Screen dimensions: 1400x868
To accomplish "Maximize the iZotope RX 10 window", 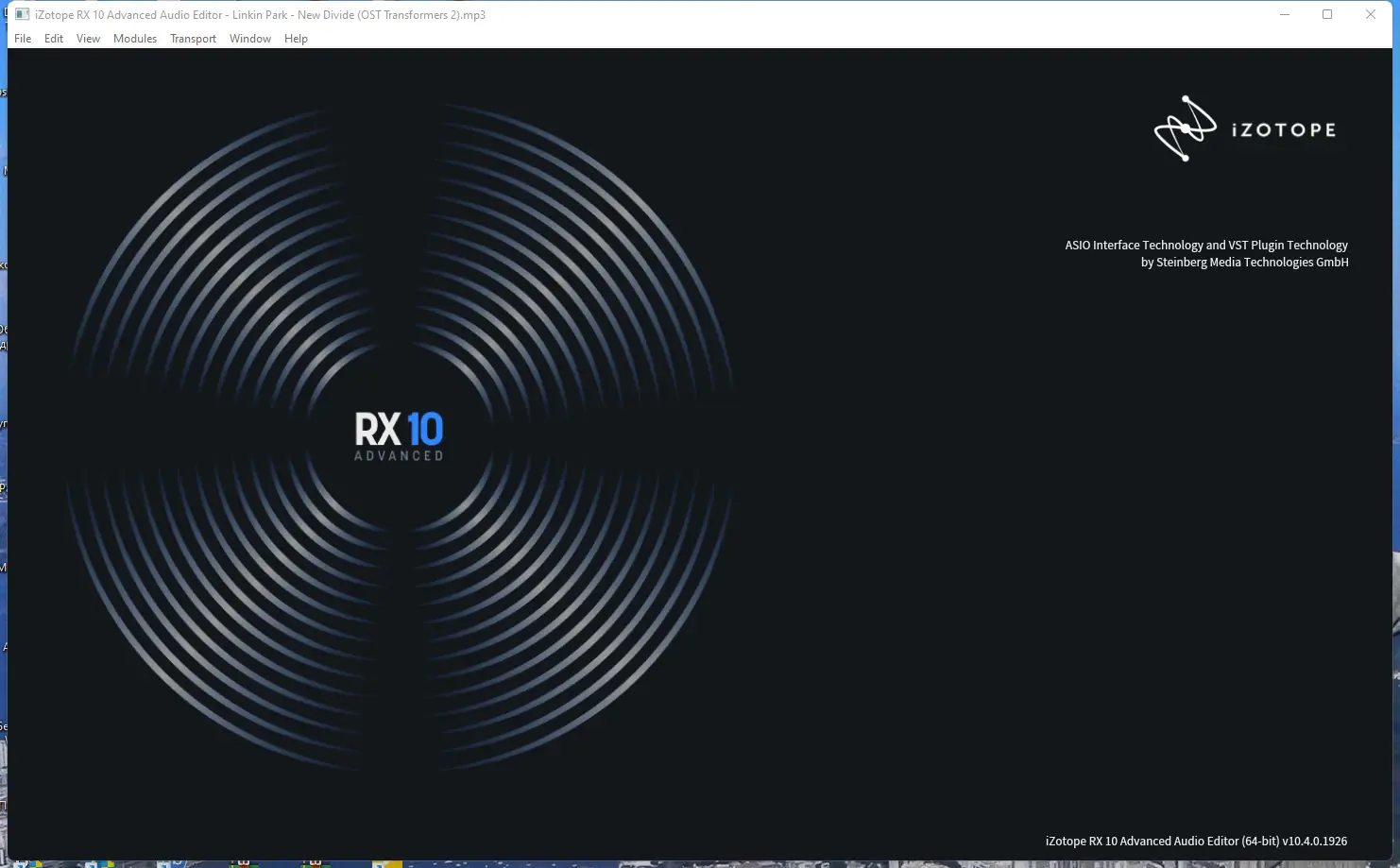I will point(1327,14).
